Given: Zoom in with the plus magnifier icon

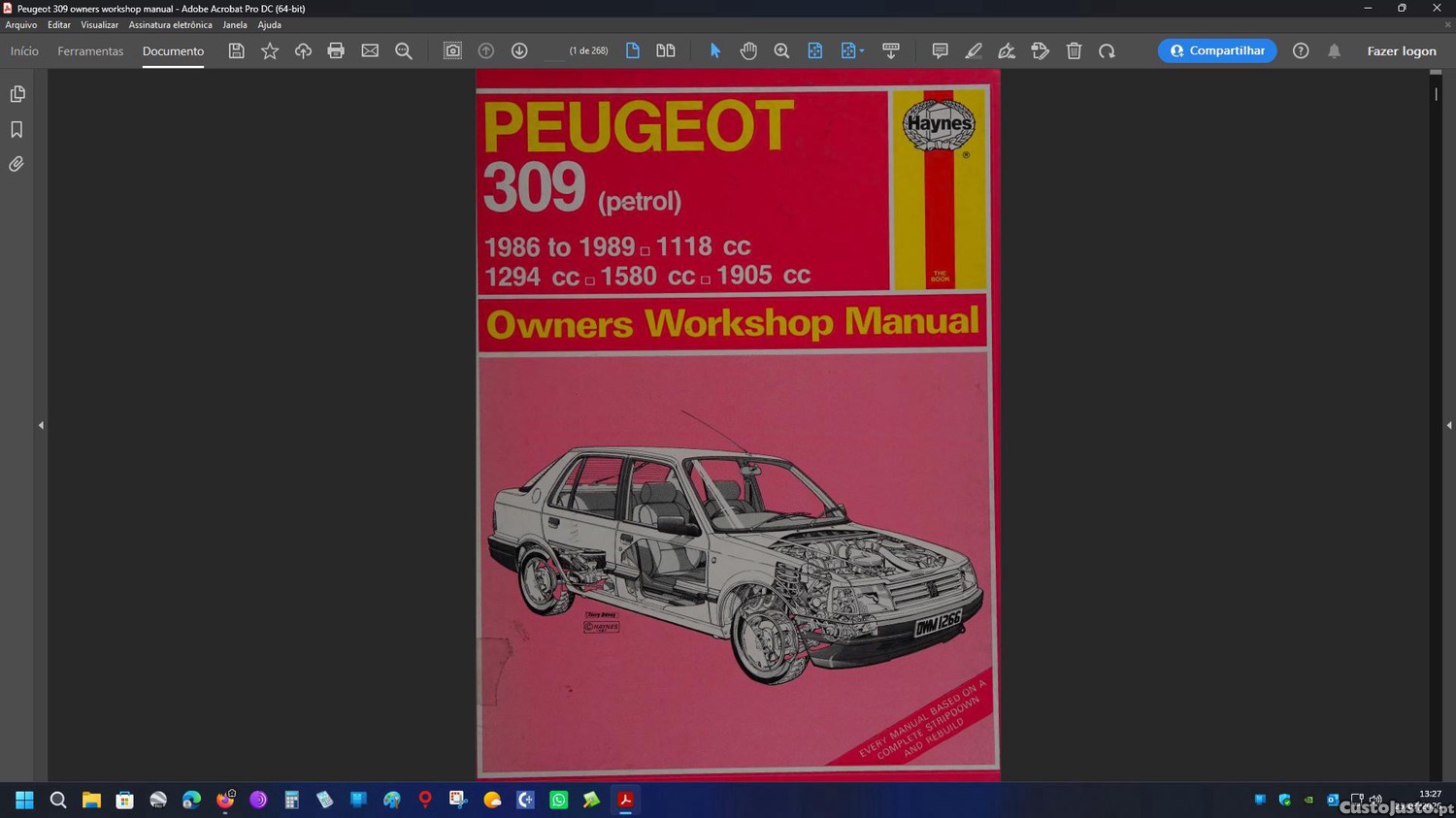Looking at the screenshot, I should coord(781,50).
